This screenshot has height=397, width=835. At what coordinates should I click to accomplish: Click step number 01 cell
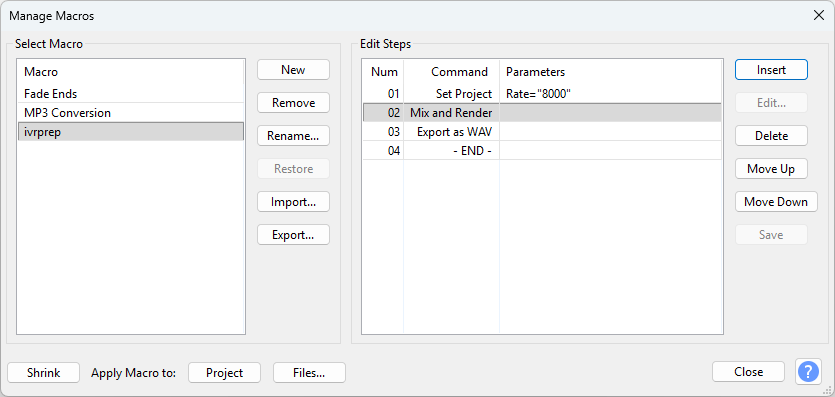click(383, 94)
